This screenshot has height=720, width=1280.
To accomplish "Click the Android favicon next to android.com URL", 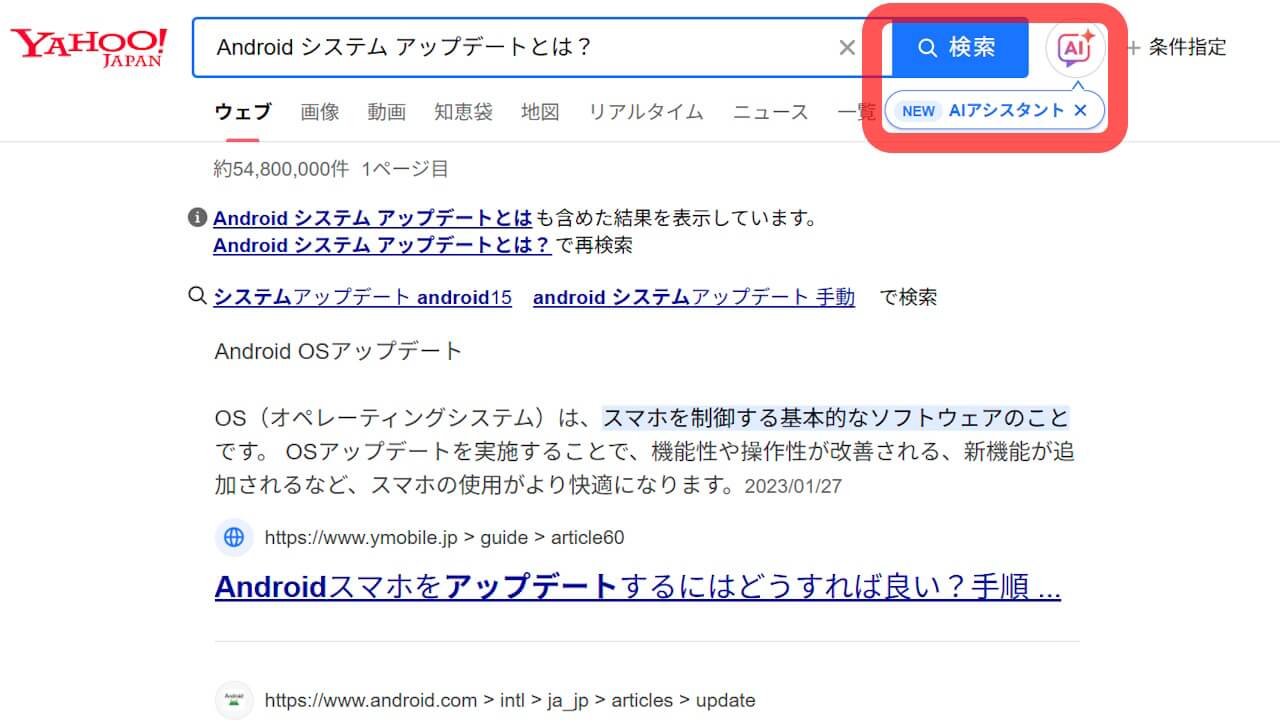I will (234, 700).
